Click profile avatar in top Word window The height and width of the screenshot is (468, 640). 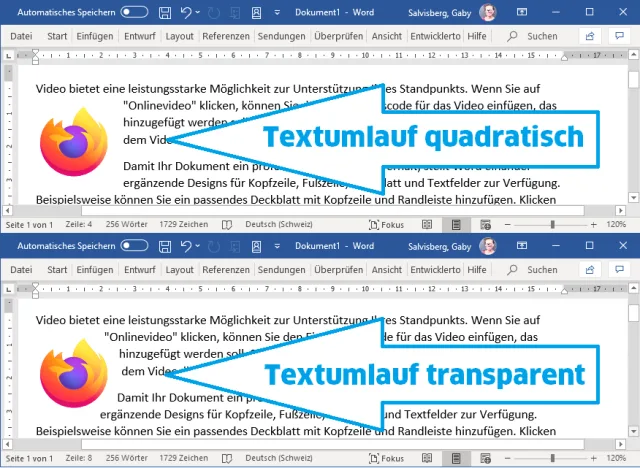(488, 13)
